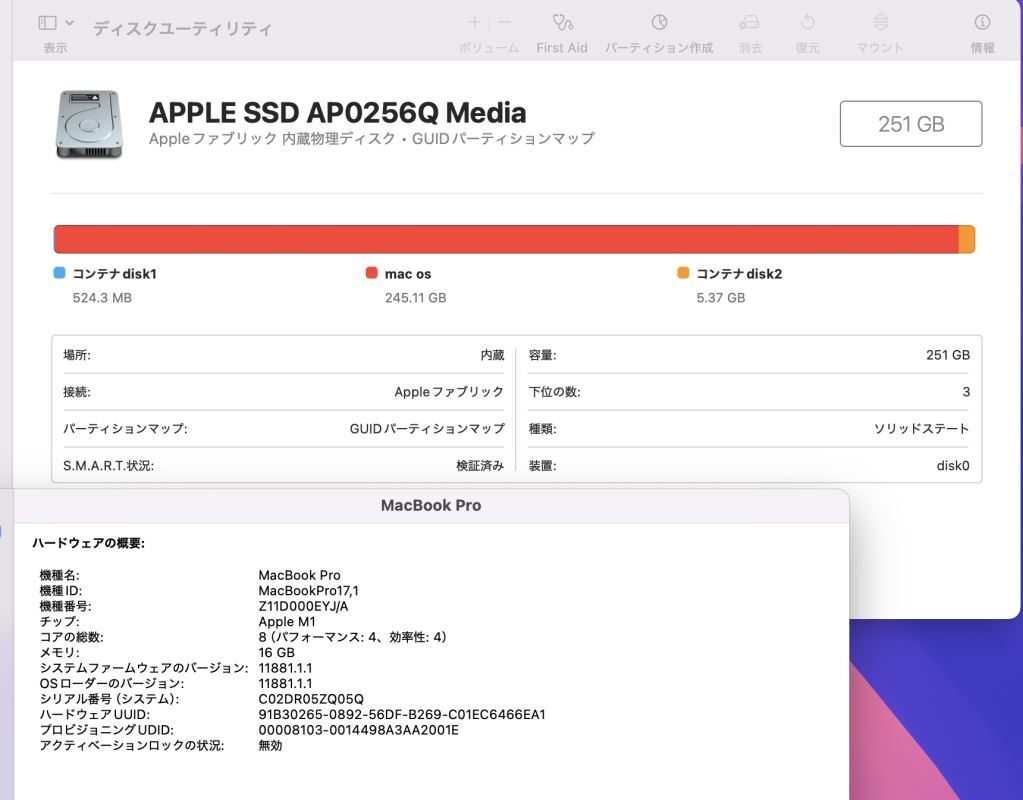Click the restore (復元) toolbar icon
The image size is (1023, 800).
[x=808, y=22]
